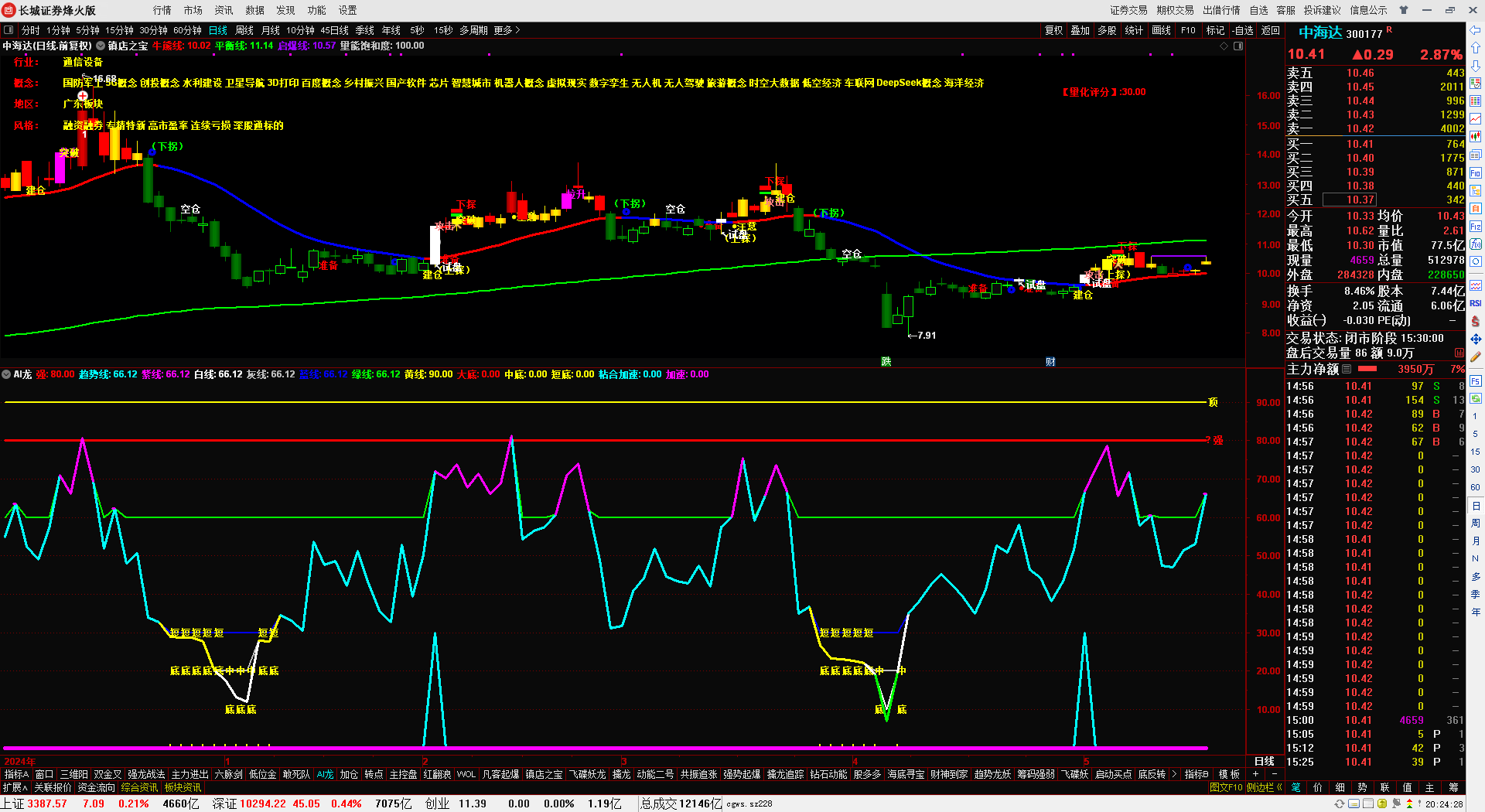
Task: Select the 月 monthly period in sidebar
Action: click(x=1476, y=541)
